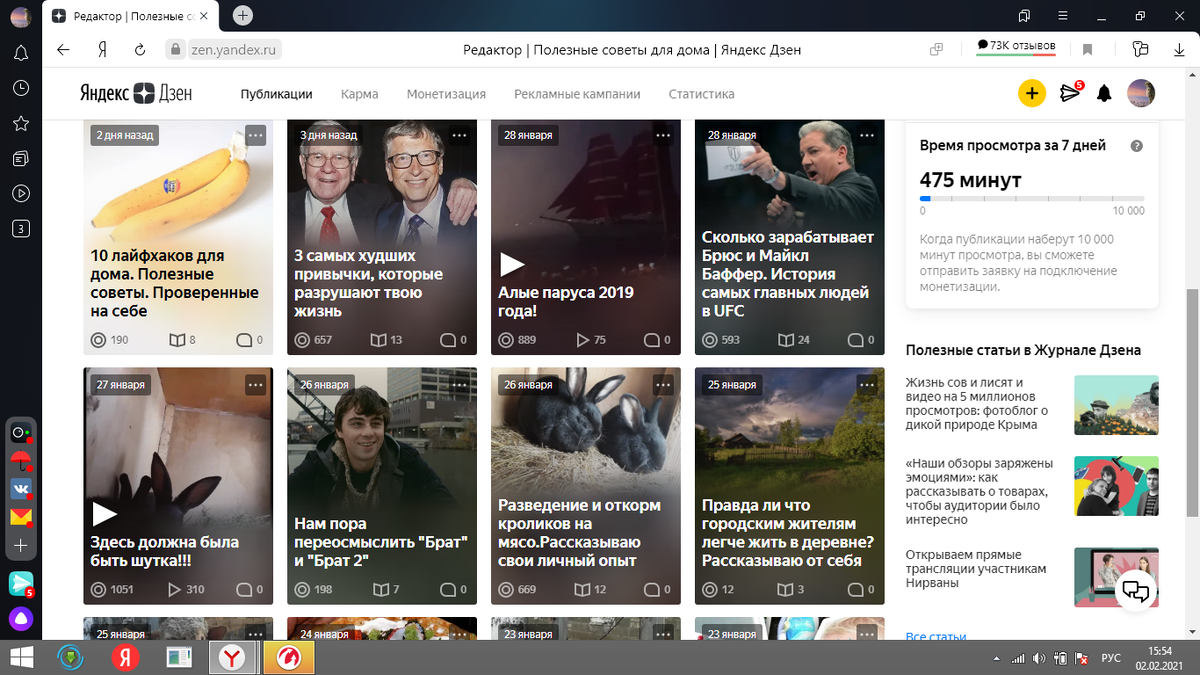Open options dots on 'Здесь должна была' card
The width and height of the screenshot is (1200, 675).
pos(255,384)
